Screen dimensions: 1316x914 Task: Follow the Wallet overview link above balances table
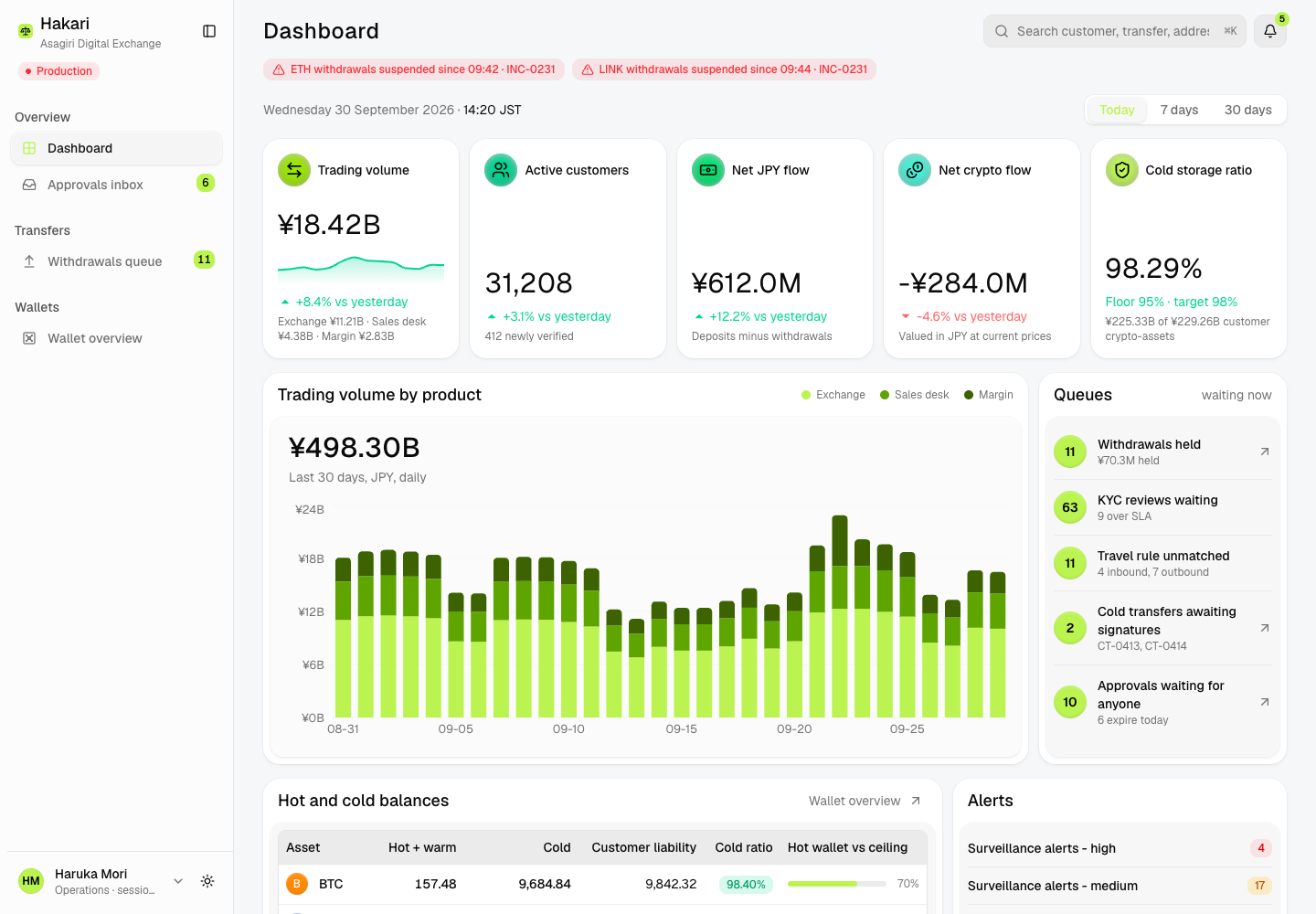coord(865,801)
